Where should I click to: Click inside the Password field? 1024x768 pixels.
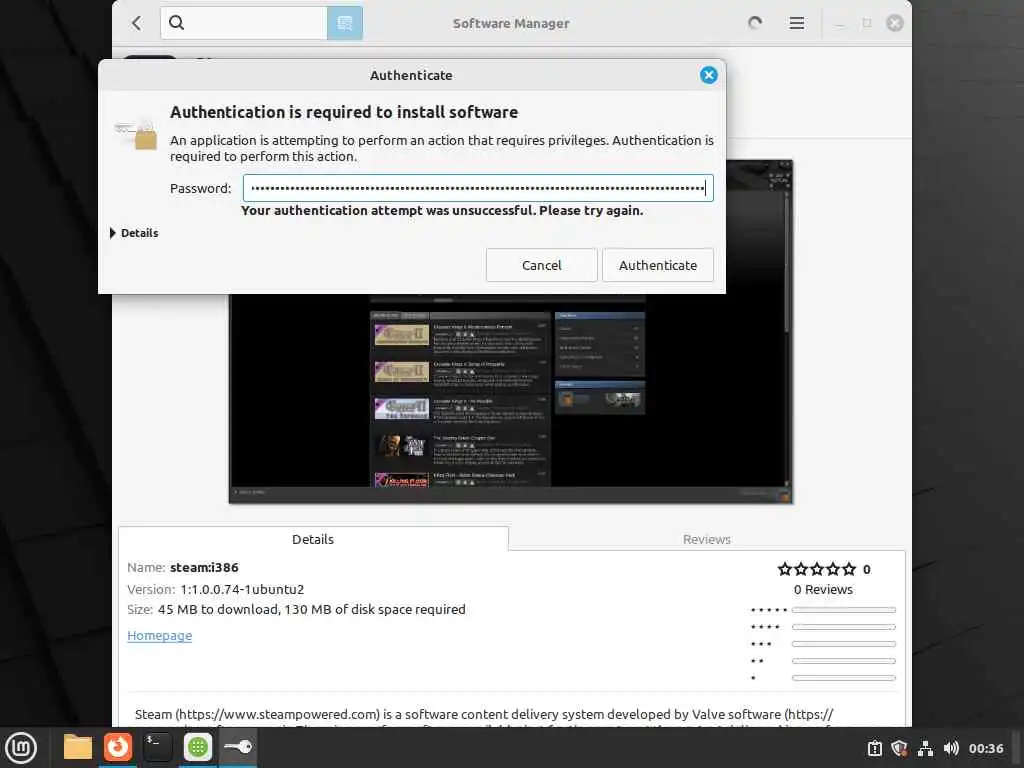click(x=478, y=188)
